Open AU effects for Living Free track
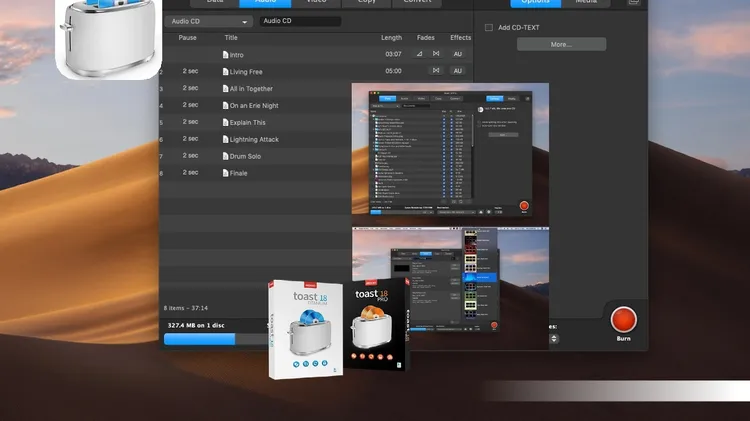Screen dimensions: 750x421 458,71
